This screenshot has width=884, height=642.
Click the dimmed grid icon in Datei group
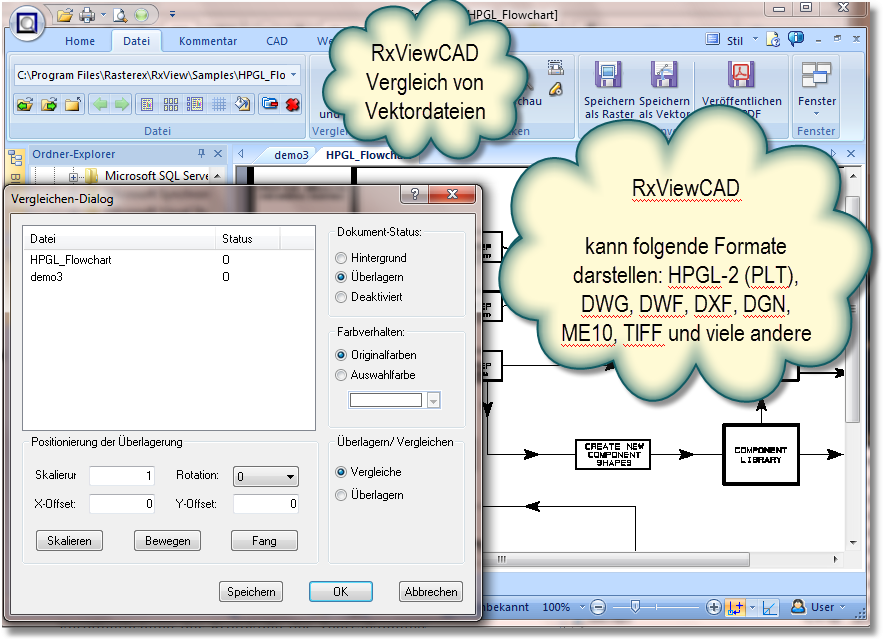tap(219, 104)
